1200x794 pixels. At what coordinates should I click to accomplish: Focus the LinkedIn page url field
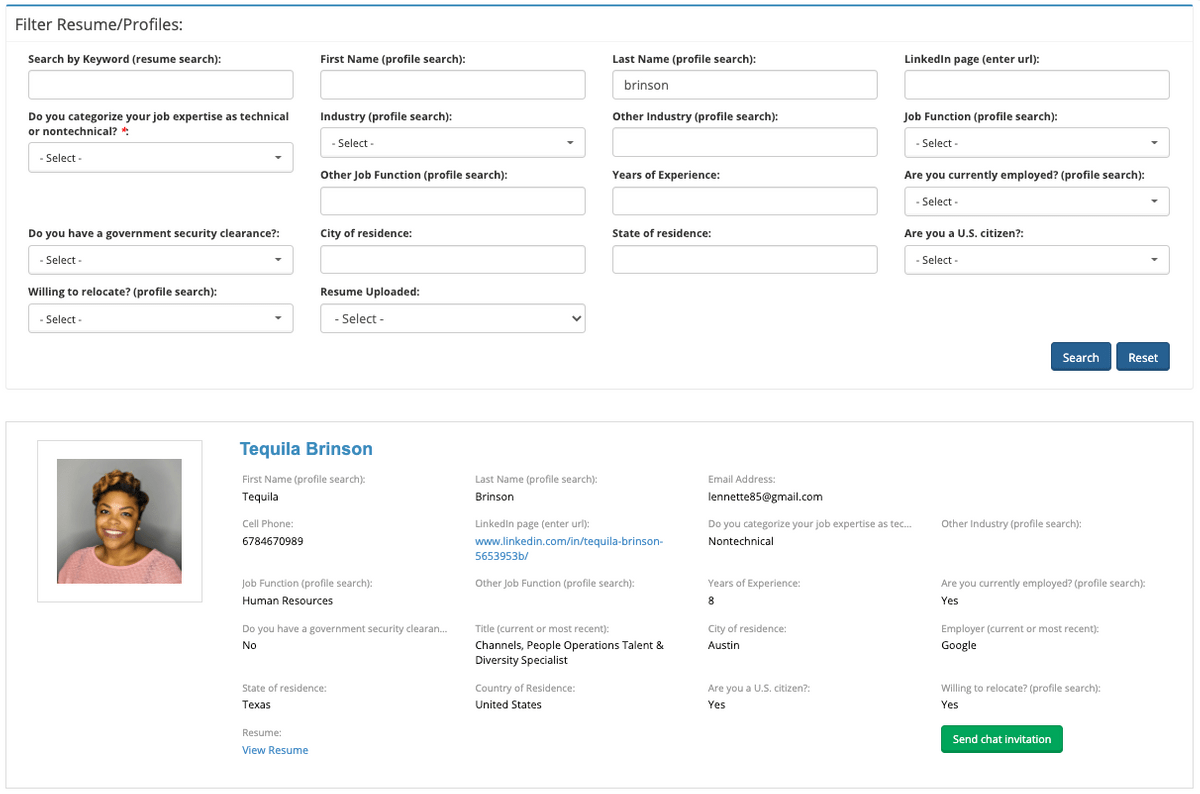[1036, 85]
